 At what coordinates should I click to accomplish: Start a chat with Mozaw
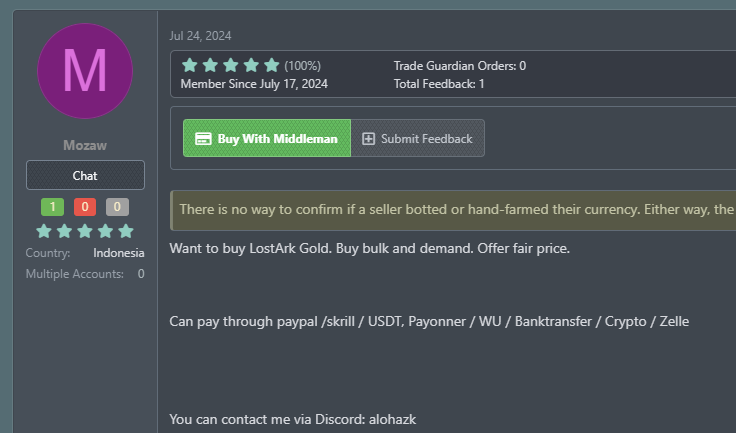[85, 175]
